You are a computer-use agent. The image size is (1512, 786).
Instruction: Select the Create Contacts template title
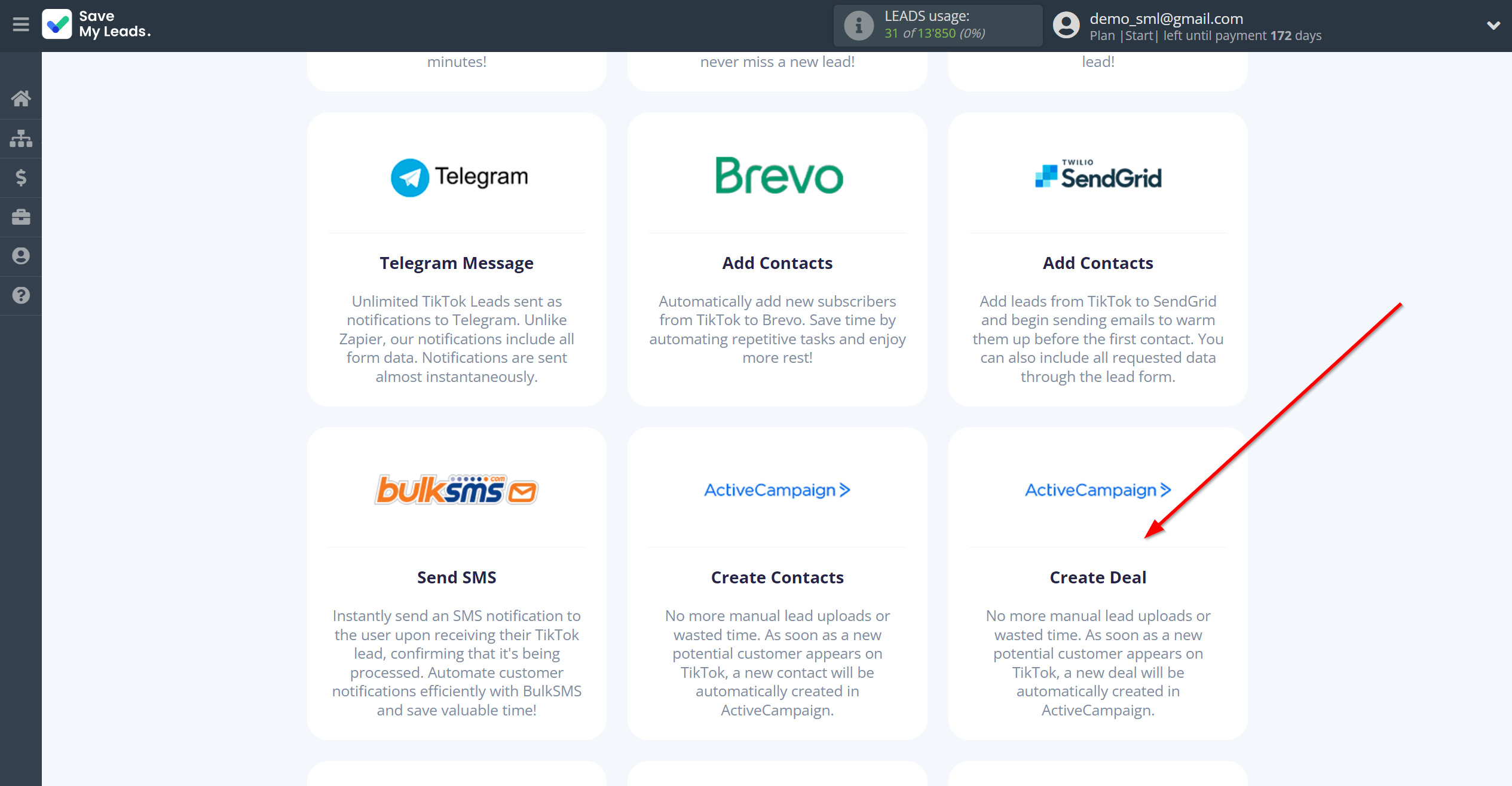[x=777, y=577]
